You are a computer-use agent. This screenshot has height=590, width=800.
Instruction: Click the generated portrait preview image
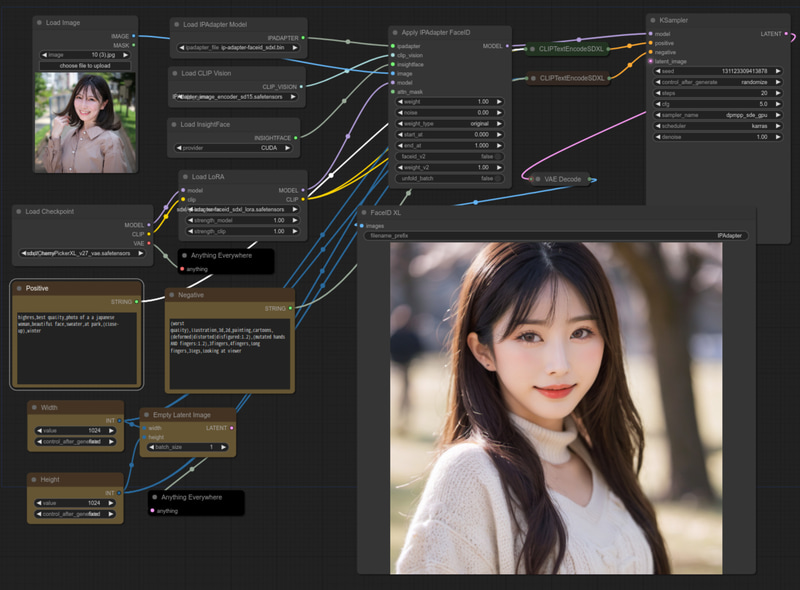point(555,408)
